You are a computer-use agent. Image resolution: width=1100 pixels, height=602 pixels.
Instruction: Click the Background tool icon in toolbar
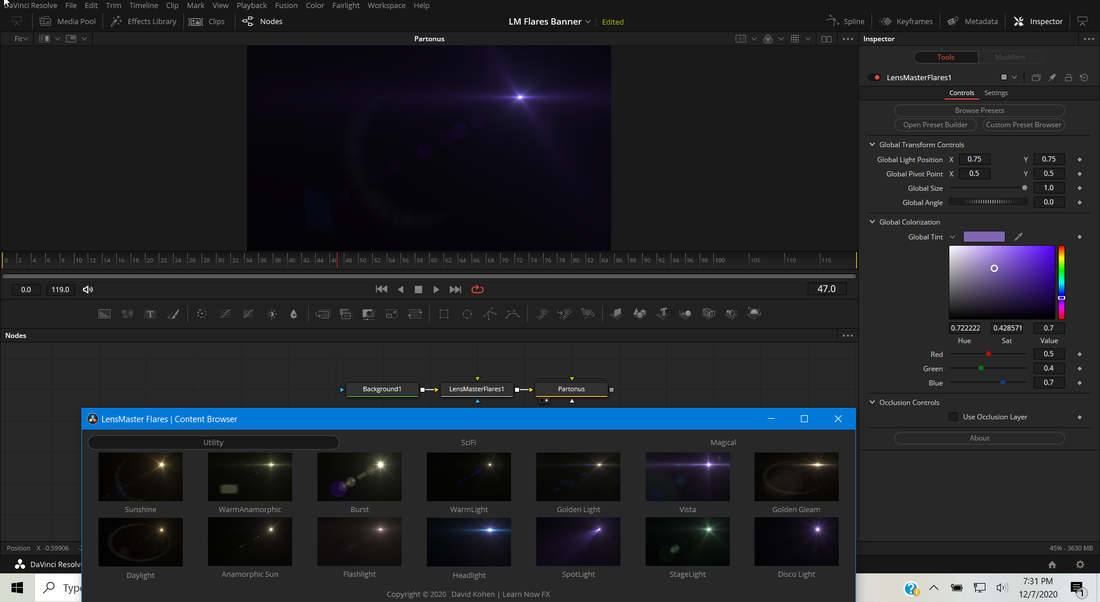pos(104,314)
